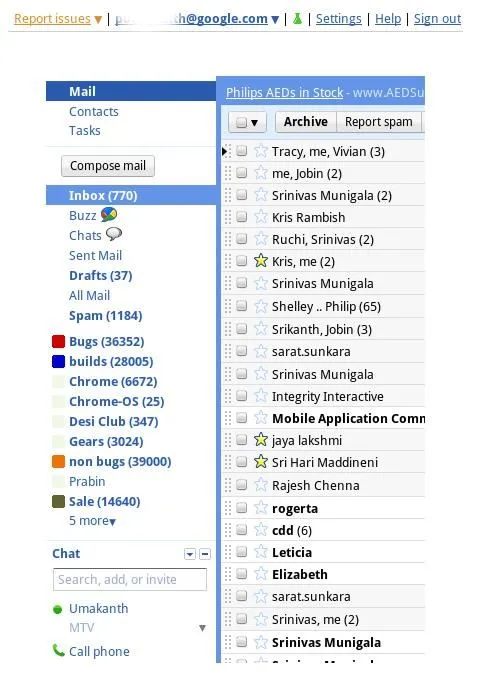Viewport: 477px width, 679px height.
Task: Open the select-all checkbox dropdown arrow
Action: [255, 123]
